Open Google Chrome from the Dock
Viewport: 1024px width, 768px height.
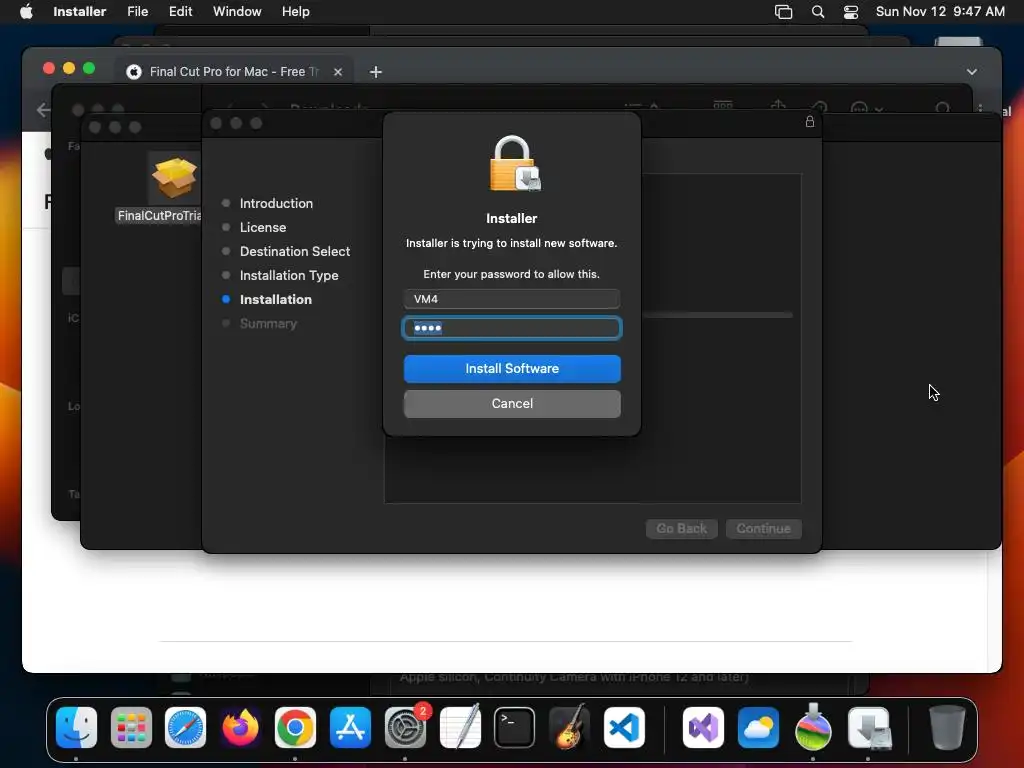(x=295, y=728)
